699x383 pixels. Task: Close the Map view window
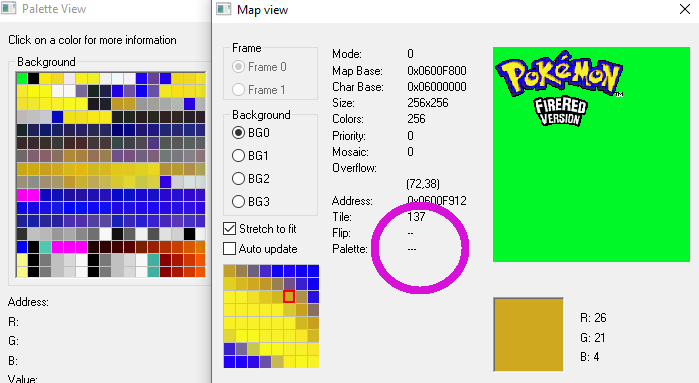pos(685,9)
